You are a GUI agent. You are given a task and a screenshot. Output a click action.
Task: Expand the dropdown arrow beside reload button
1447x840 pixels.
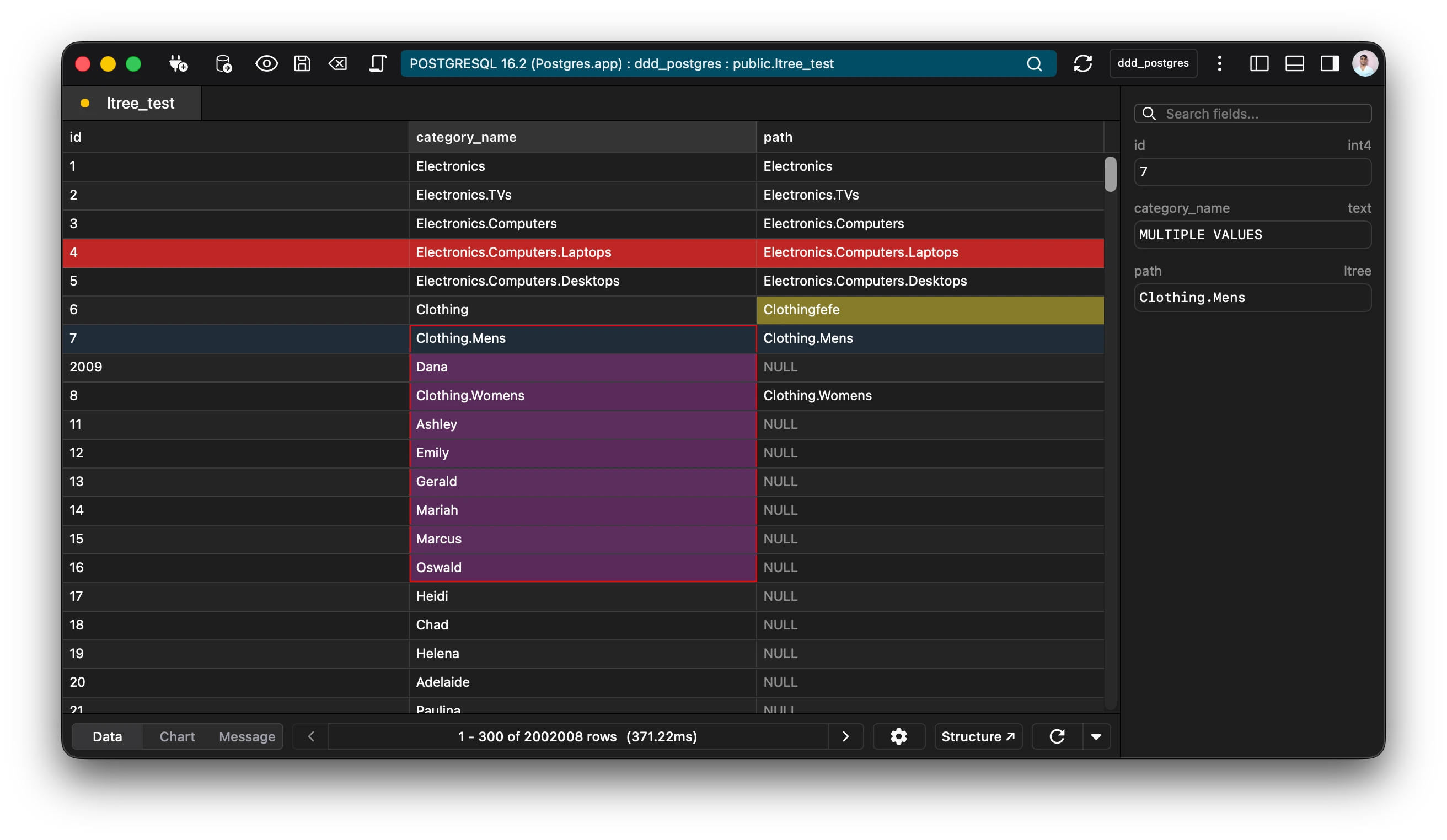point(1096,737)
